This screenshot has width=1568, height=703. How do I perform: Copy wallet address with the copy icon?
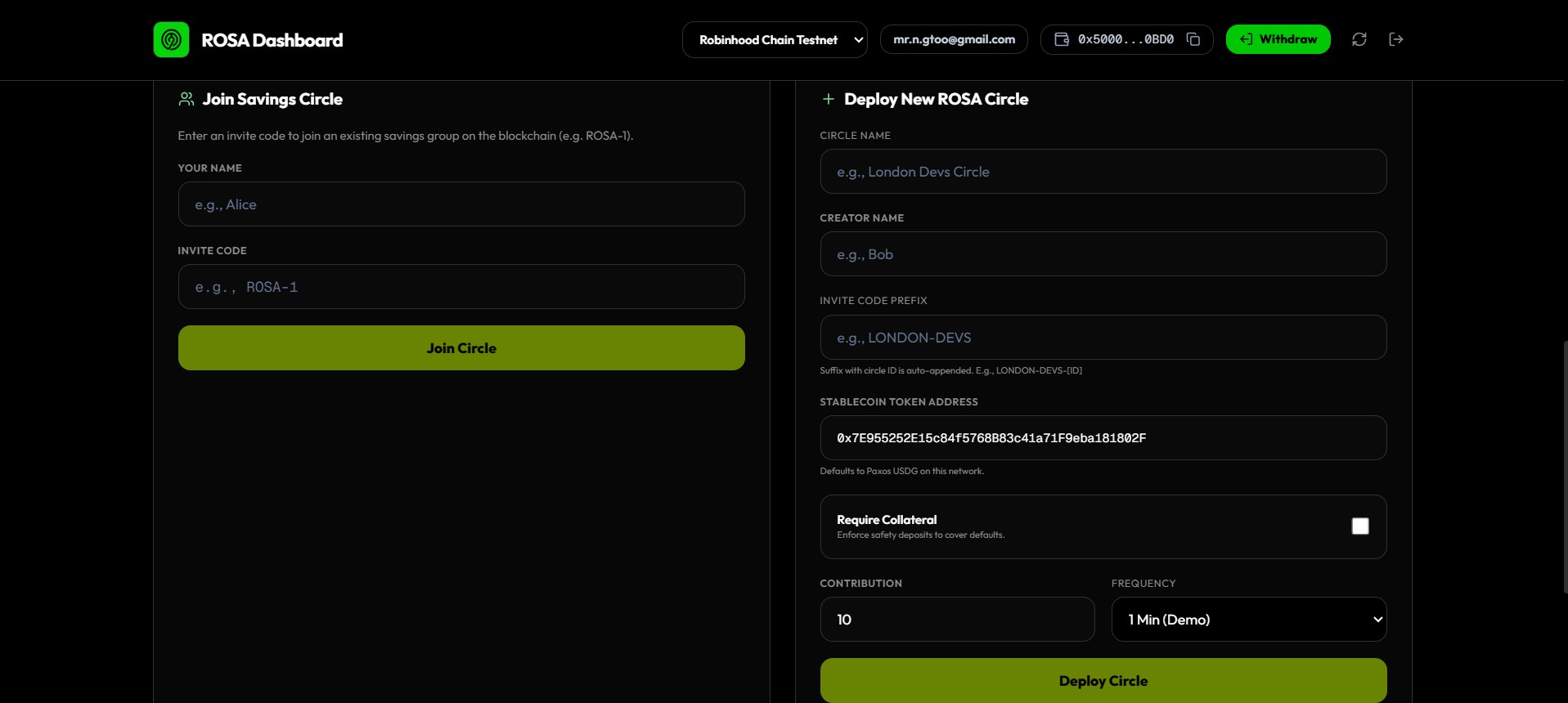1193,39
